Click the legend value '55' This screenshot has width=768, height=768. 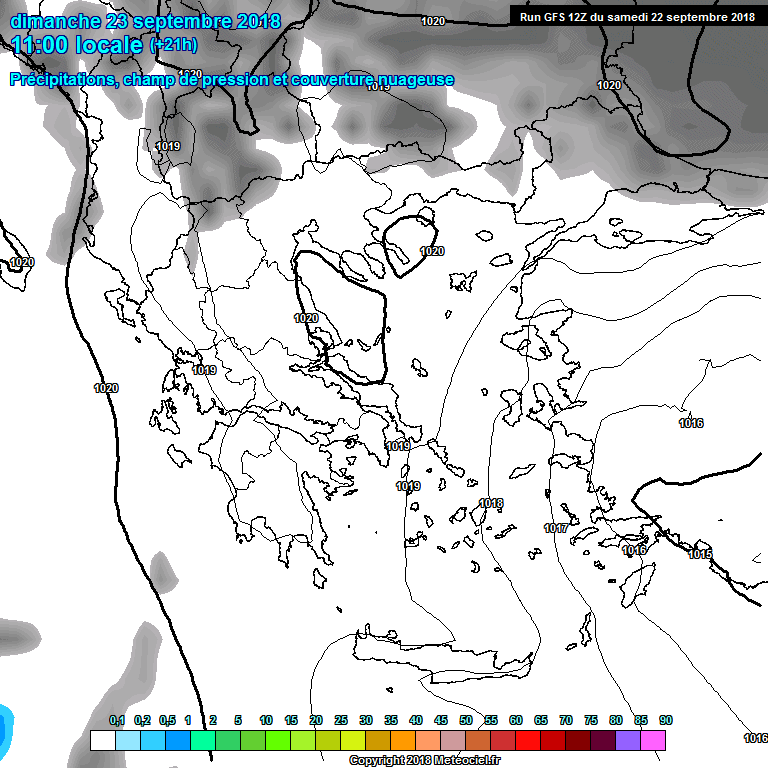(491, 720)
